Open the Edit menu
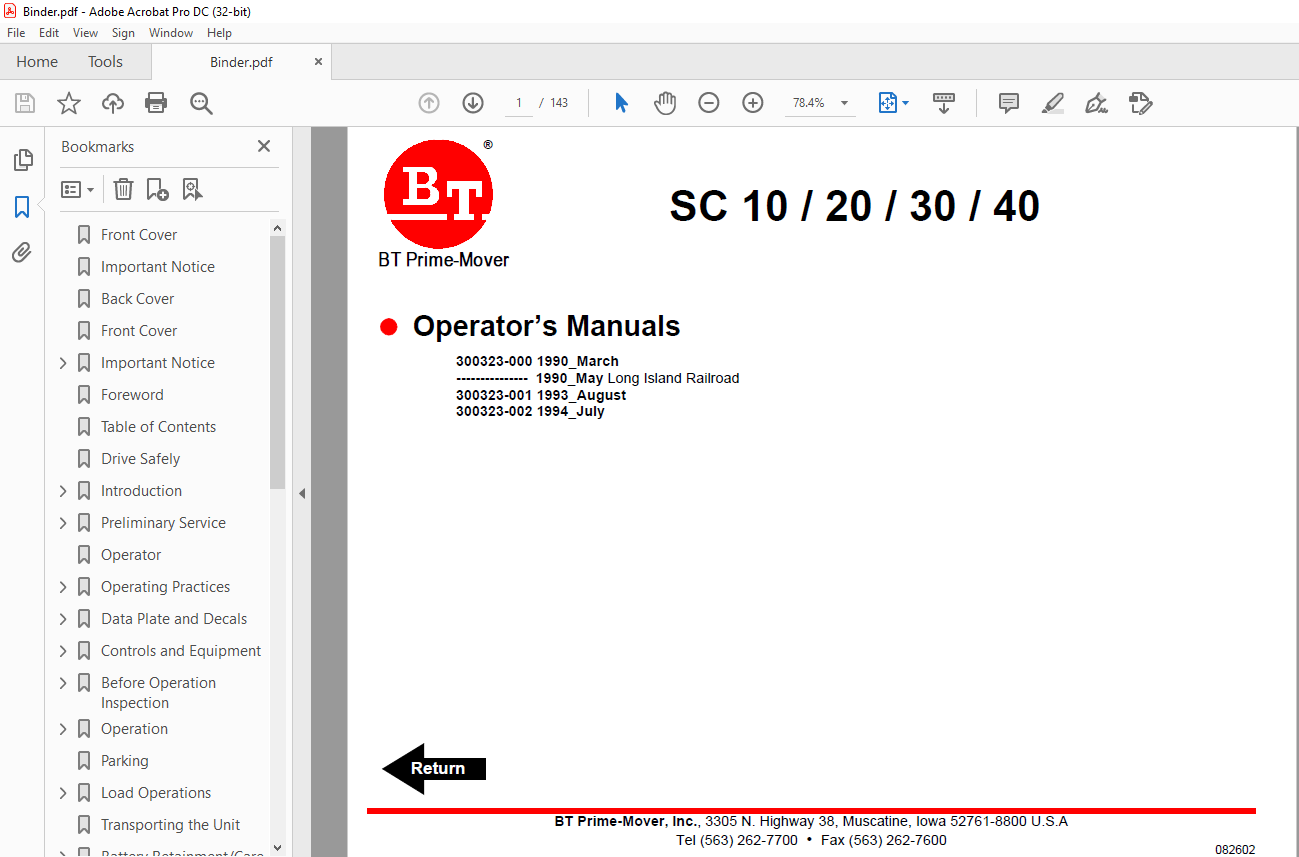Image resolution: width=1299 pixels, height=857 pixels. tap(49, 33)
